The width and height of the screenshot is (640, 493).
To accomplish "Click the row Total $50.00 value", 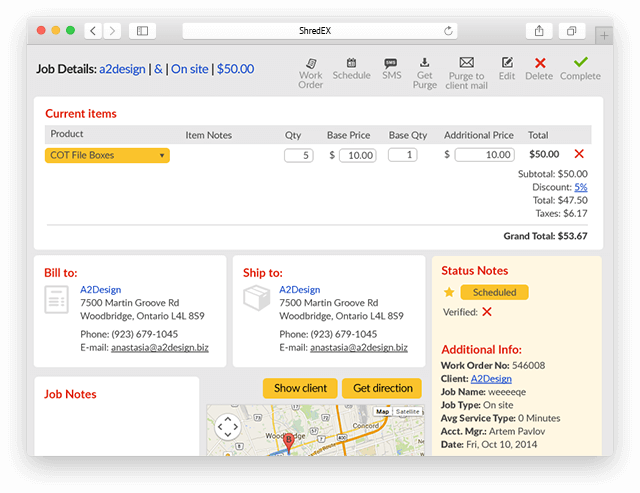I will 544,154.
